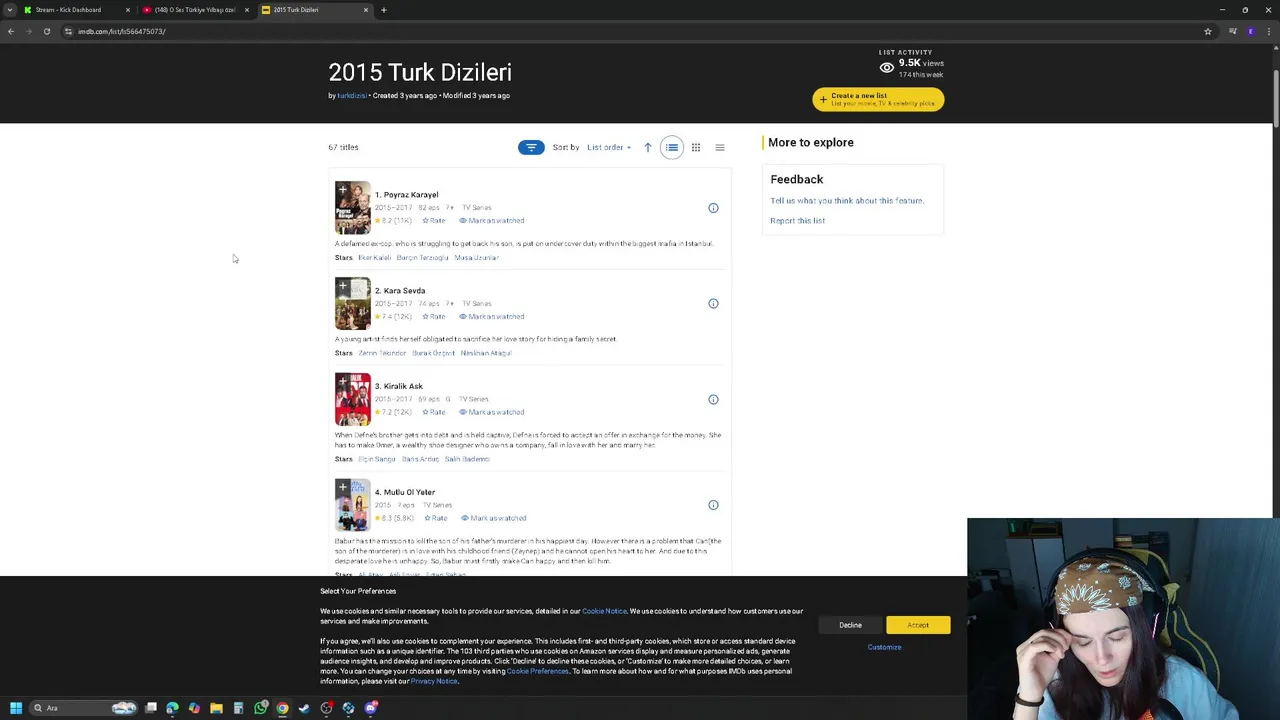
Task: Switch to grid view
Action: pos(696,147)
